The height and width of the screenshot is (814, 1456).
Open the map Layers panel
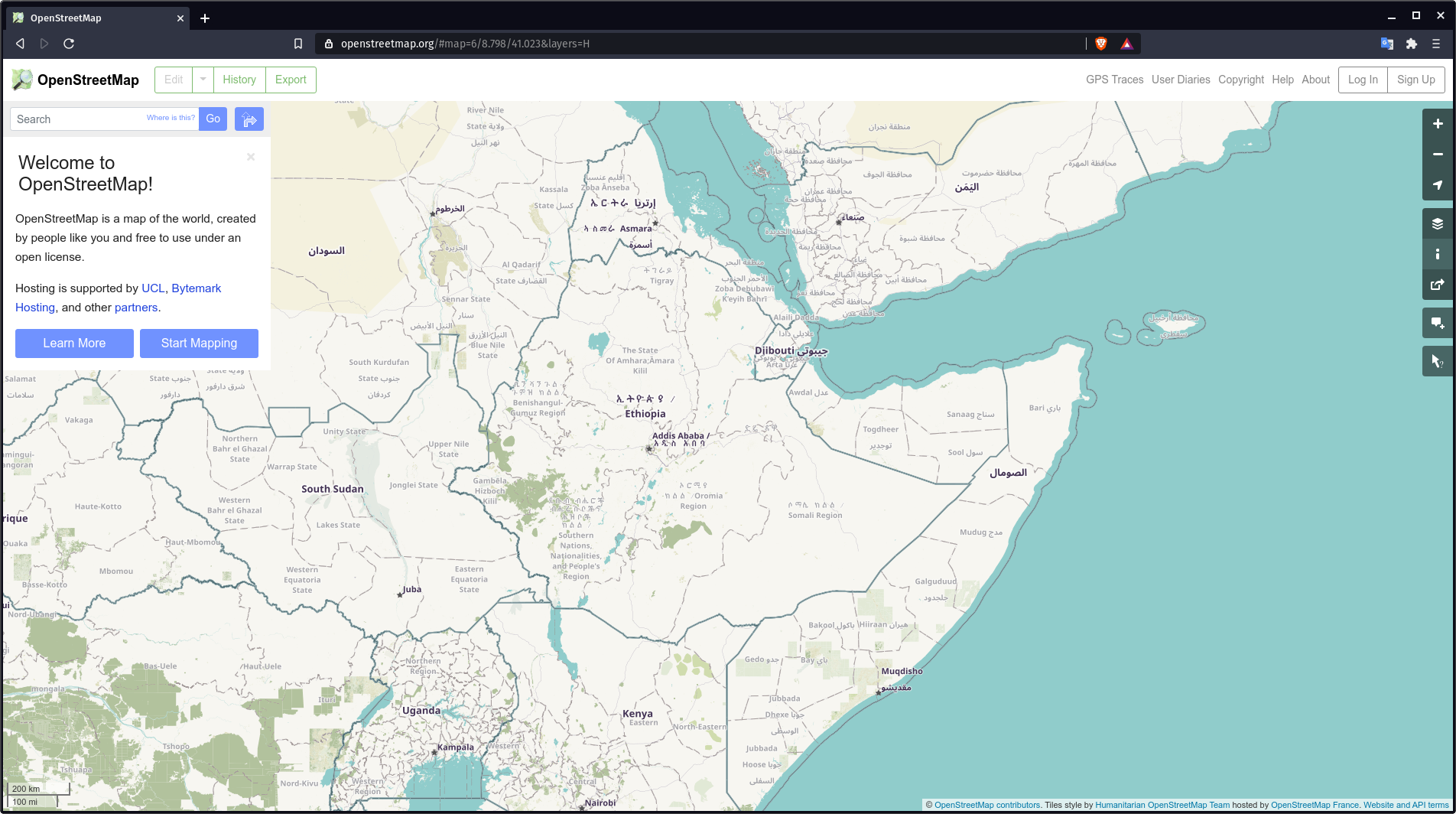[1438, 223]
